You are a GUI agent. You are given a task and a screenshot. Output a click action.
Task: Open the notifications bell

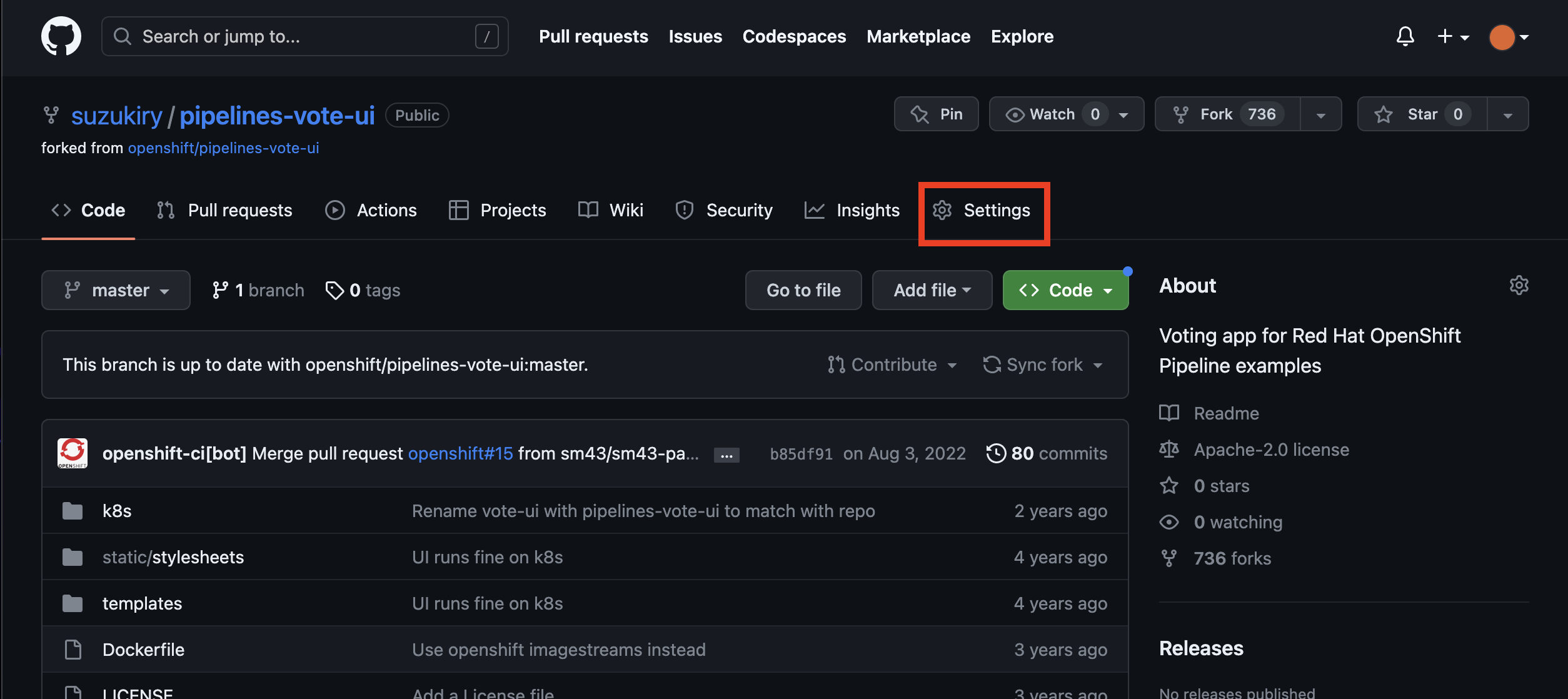(1405, 37)
